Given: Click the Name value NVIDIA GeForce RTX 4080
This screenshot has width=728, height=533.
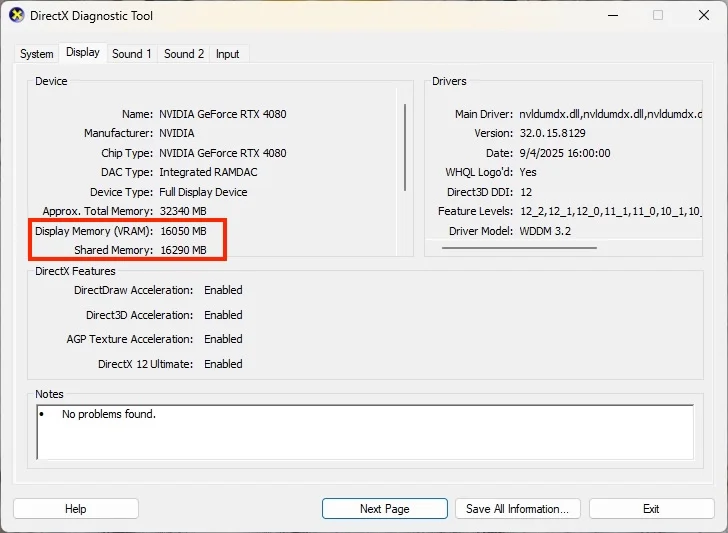Looking at the screenshot, I should point(222,114).
